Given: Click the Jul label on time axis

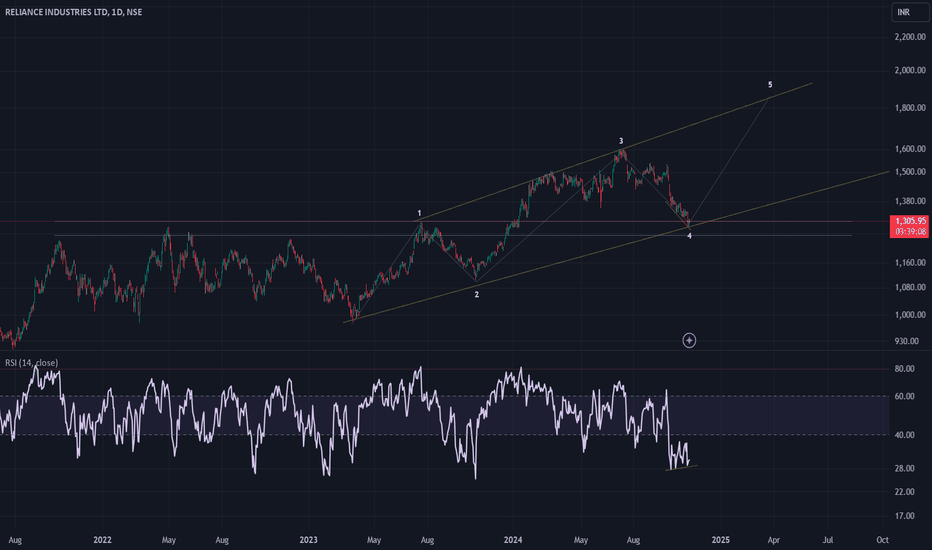Looking at the screenshot, I should [827, 540].
